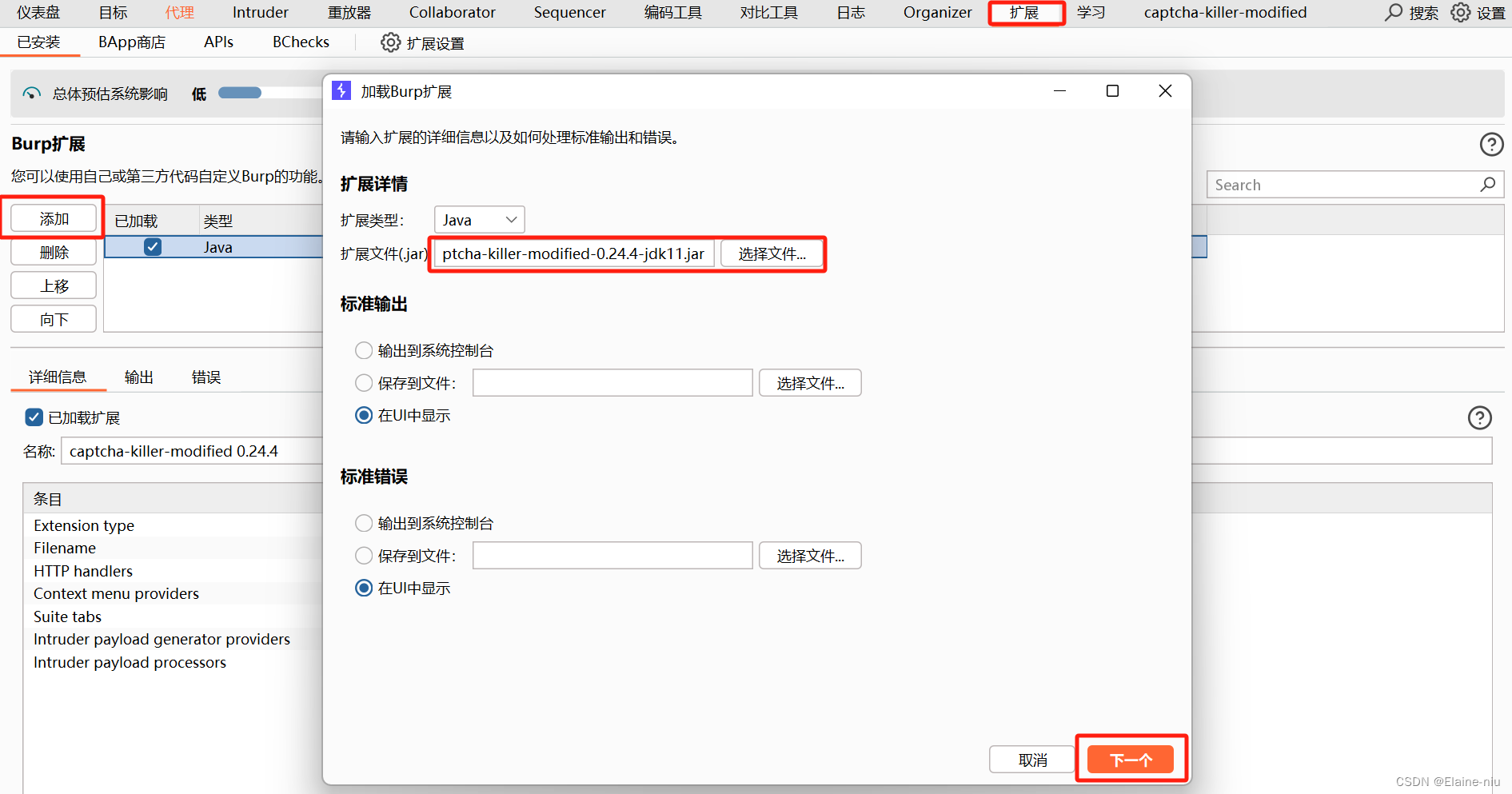Viewport: 1512px width, 794px height.
Task: Open the BApp商店 sub-tab
Action: (132, 42)
